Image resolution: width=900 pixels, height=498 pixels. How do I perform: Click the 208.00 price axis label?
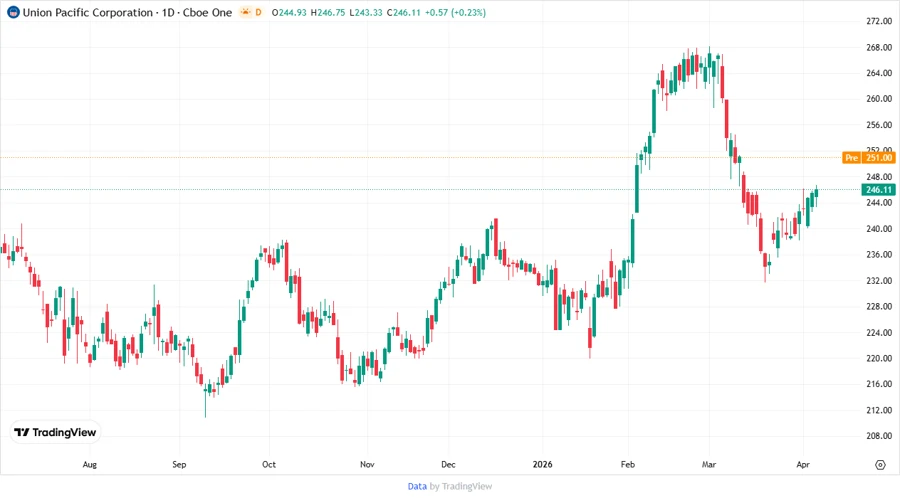pyautogui.click(x=879, y=435)
